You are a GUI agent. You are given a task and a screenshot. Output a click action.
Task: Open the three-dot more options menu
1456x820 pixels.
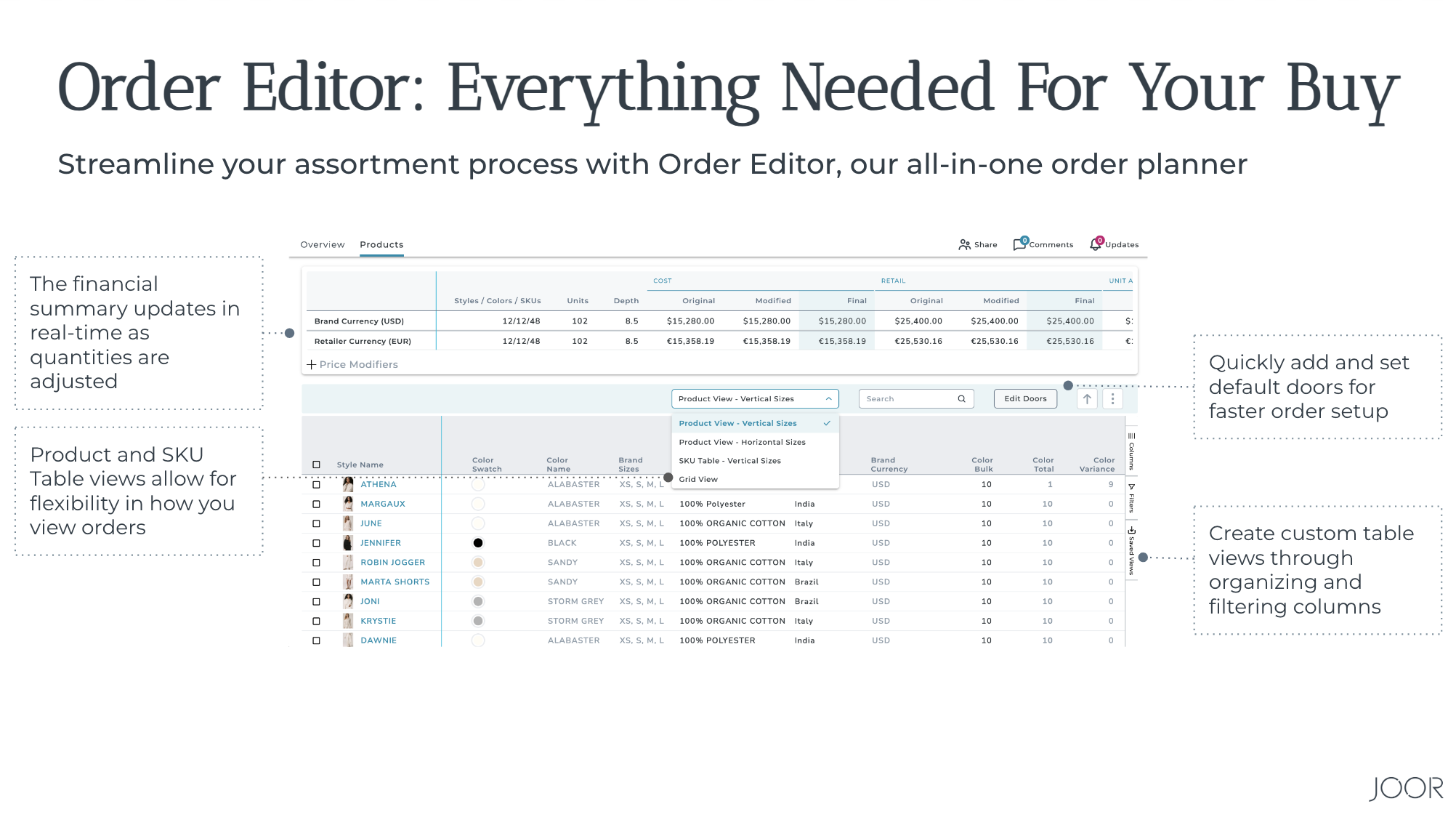(1112, 399)
